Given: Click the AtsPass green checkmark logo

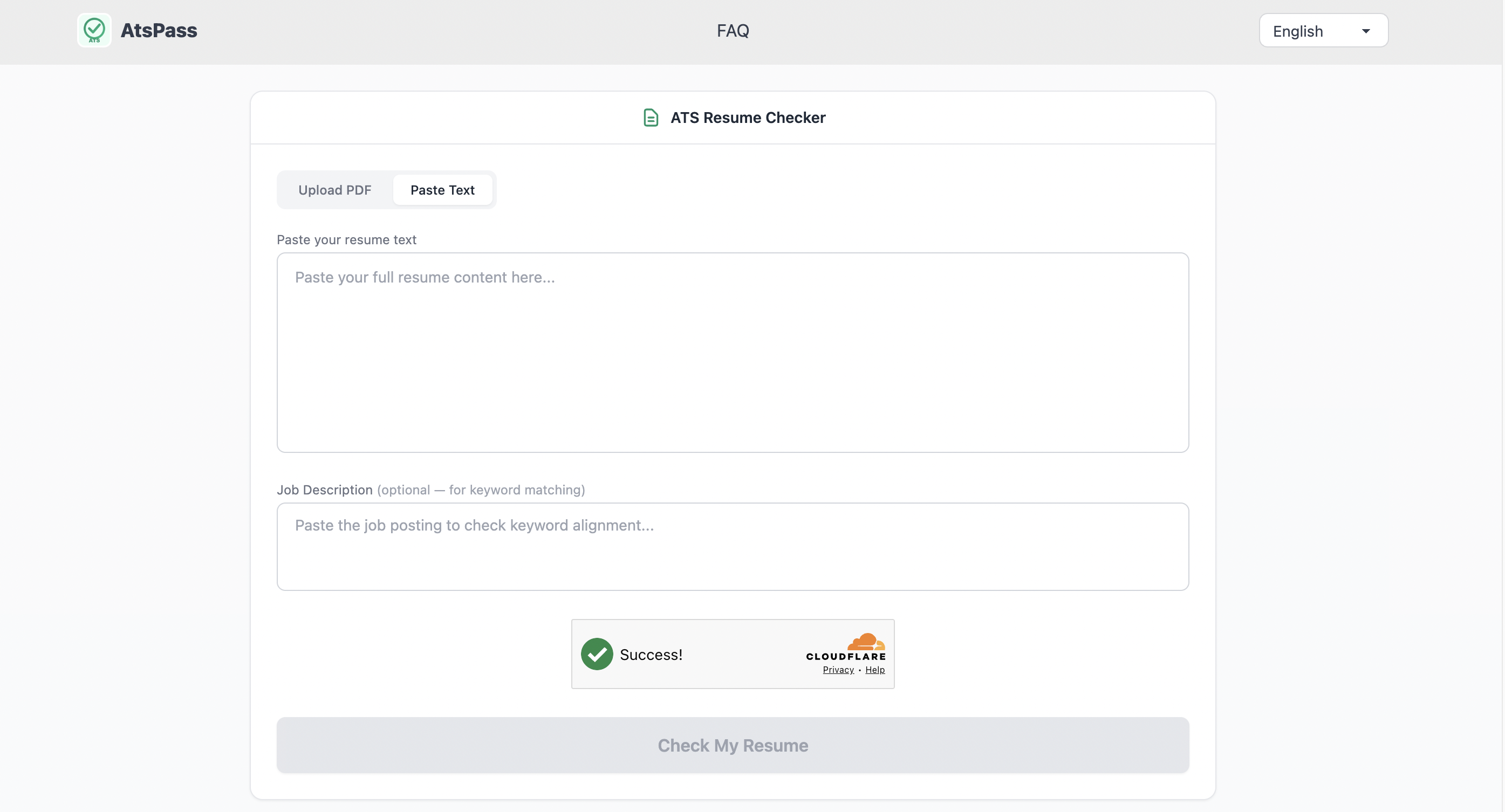Looking at the screenshot, I should coord(94,30).
